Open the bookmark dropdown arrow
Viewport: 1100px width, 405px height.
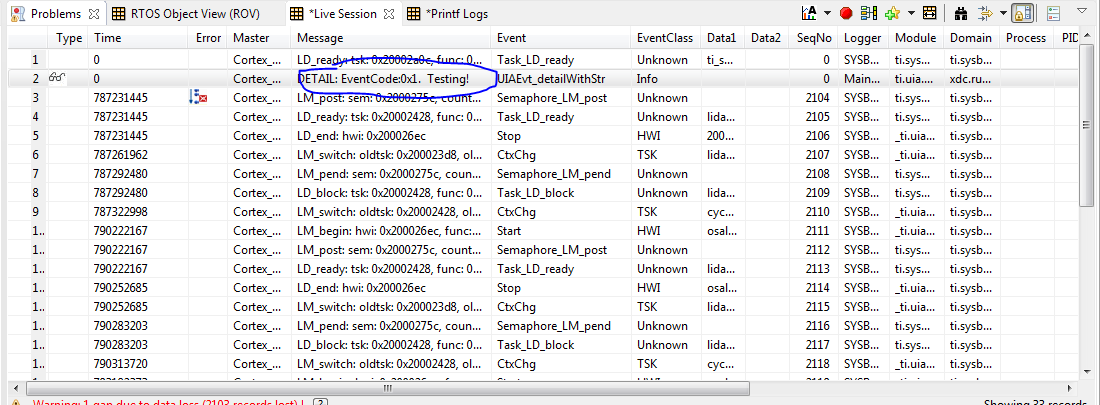tap(911, 13)
